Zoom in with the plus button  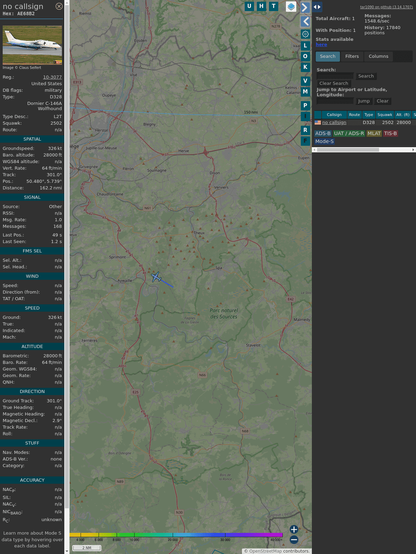pos(294,529)
